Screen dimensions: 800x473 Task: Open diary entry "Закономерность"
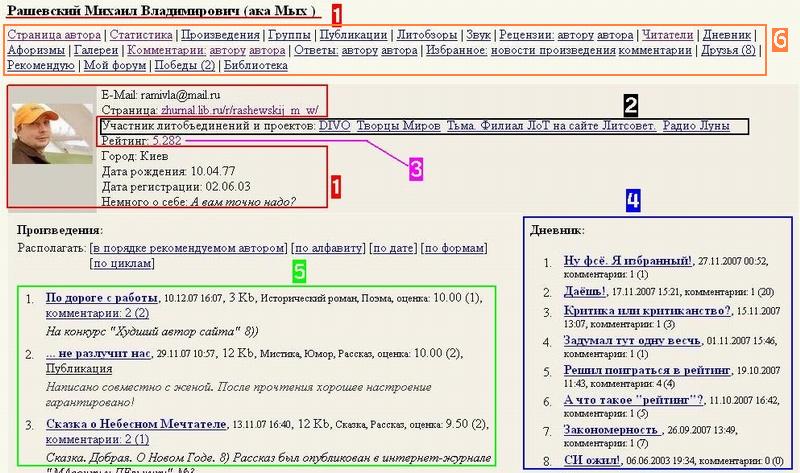pyautogui.click(x=610, y=430)
